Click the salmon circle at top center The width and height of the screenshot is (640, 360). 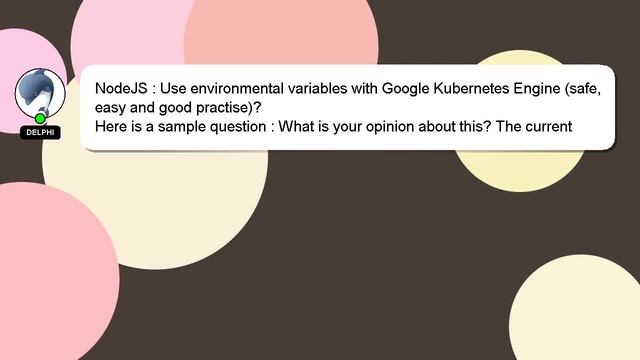[x=281, y=32]
